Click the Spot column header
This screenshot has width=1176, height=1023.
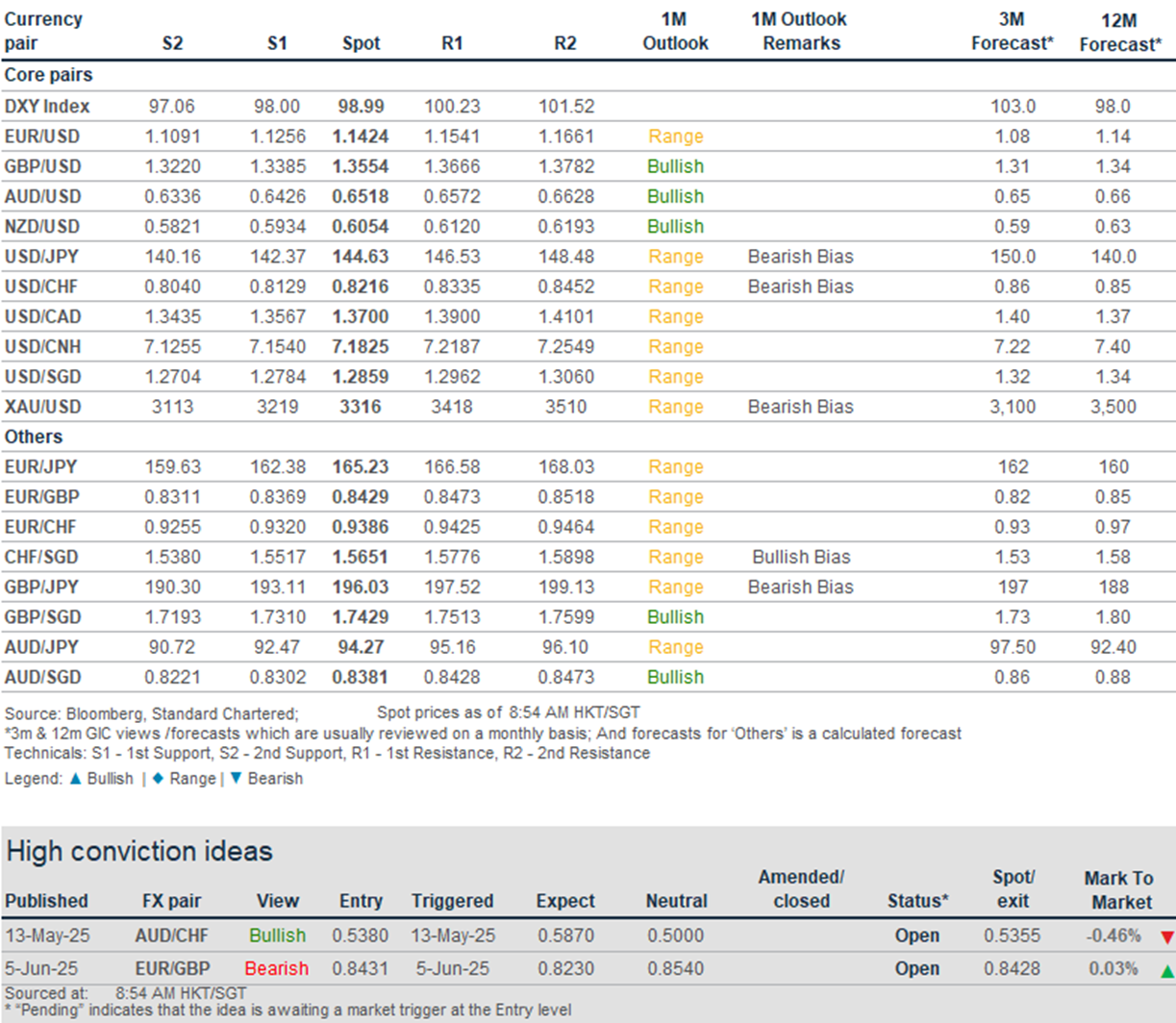pyautogui.click(x=361, y=43)
